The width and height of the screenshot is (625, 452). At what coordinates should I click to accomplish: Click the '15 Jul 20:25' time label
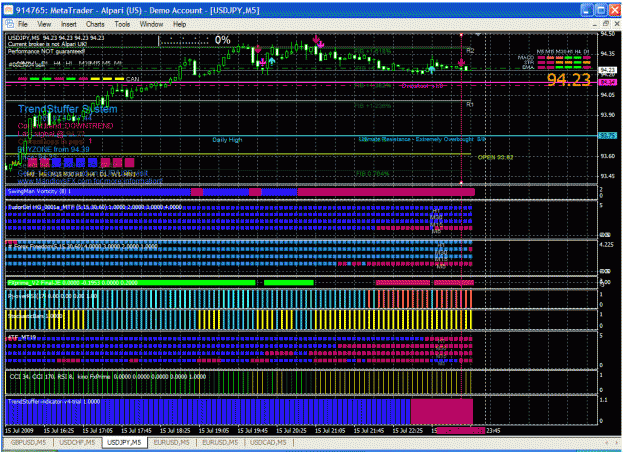click(291, 430)
